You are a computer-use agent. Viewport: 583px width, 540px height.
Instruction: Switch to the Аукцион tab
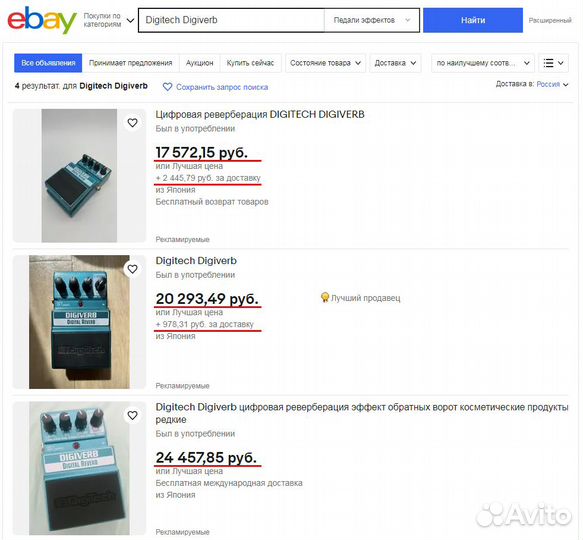pos(200,63)
